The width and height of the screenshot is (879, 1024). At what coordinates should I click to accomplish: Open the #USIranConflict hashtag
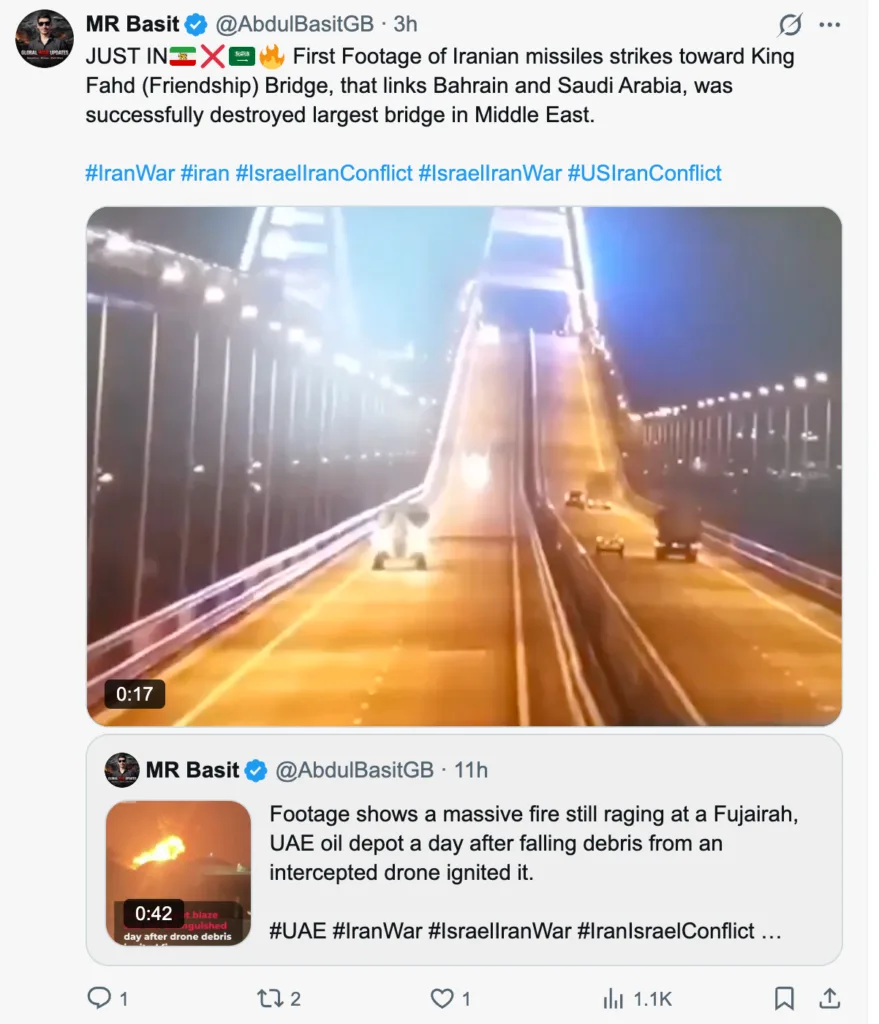click(644, 173)
